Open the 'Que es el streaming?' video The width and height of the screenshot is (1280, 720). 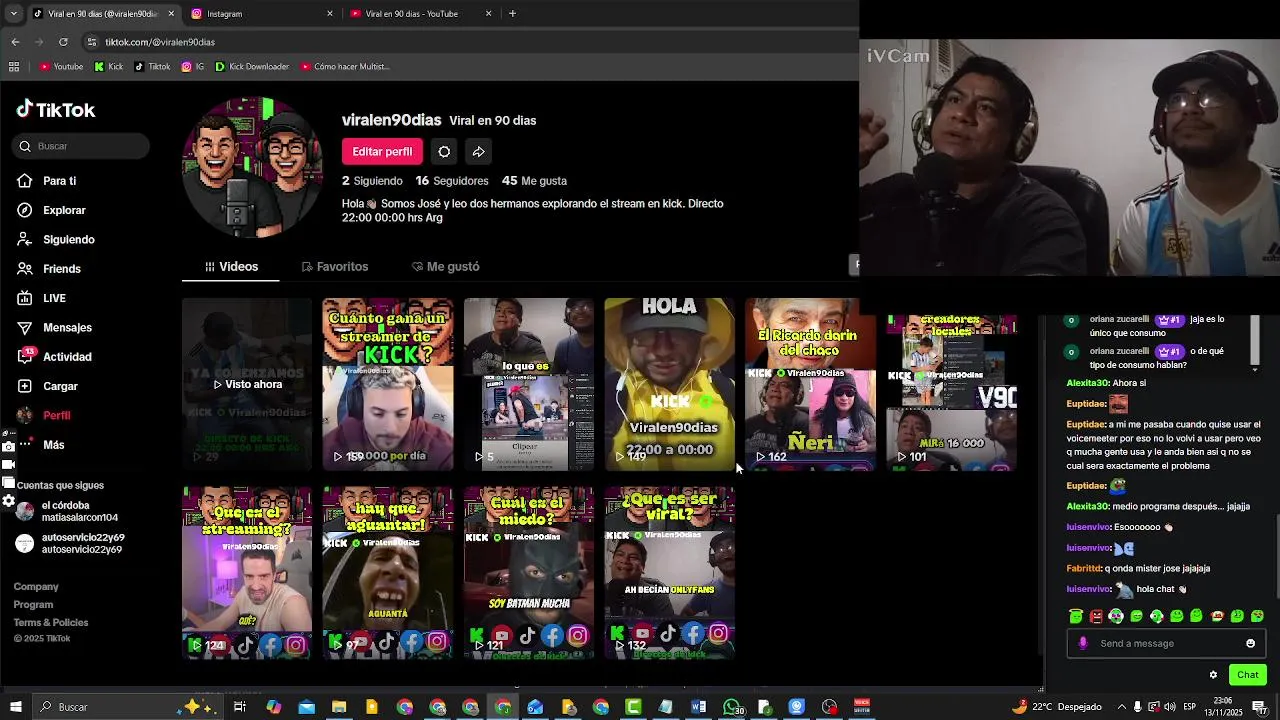click(247, 573)
